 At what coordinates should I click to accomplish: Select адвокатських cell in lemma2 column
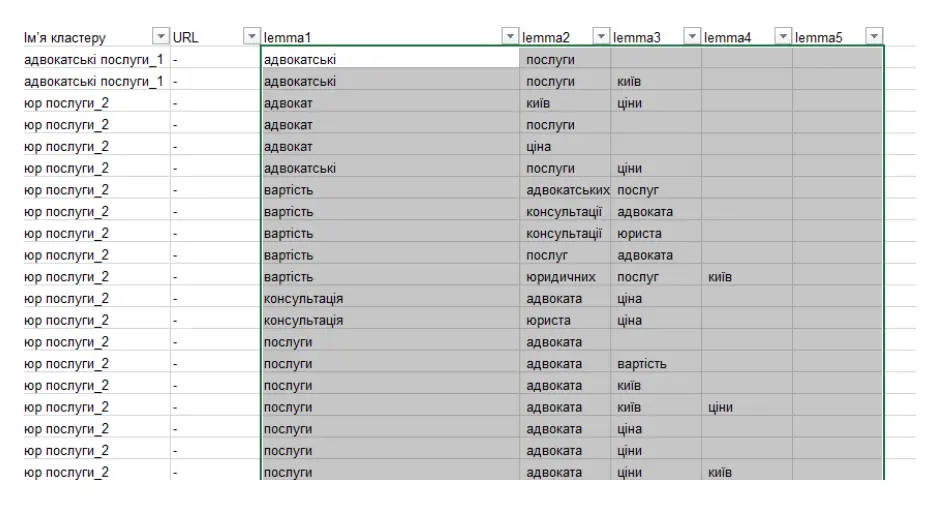(565, 190)
